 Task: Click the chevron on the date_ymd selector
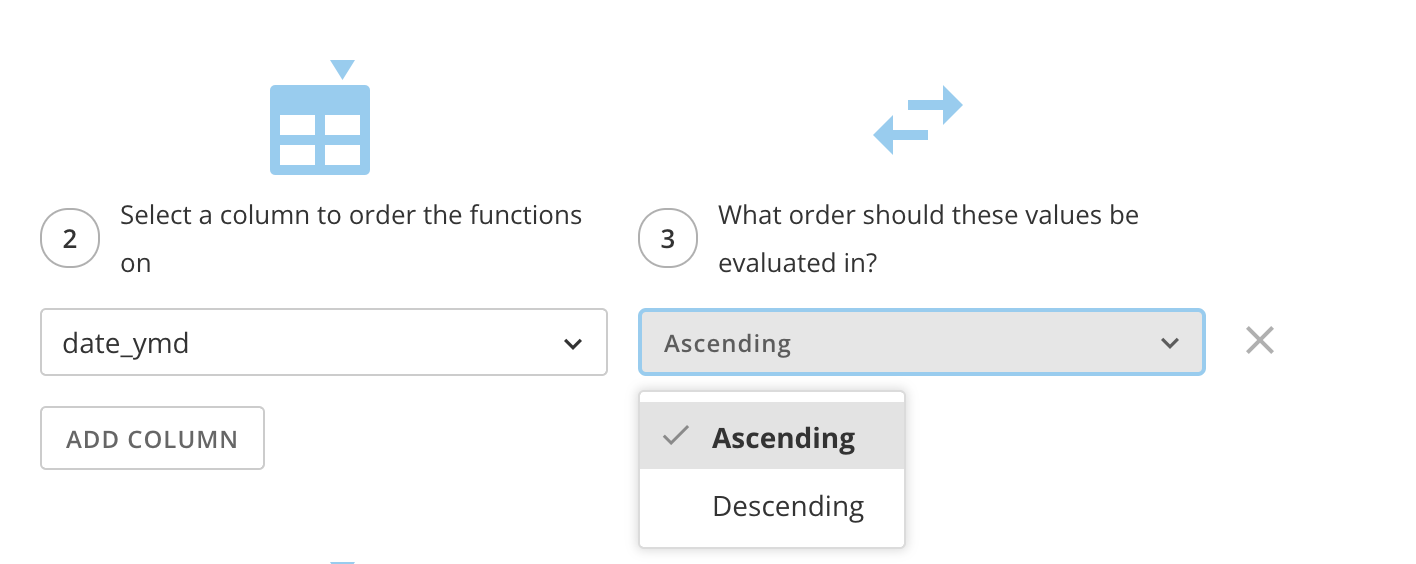point(573,344)
